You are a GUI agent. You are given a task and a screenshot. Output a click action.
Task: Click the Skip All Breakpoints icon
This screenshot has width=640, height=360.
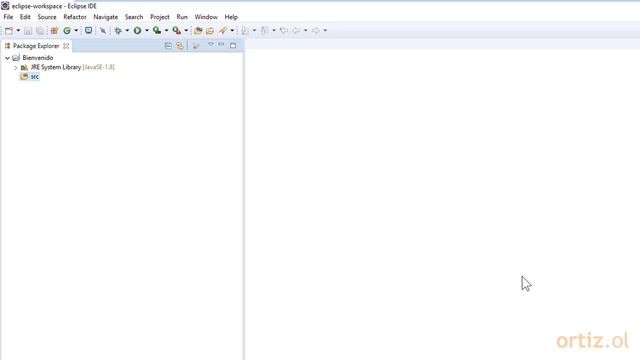pyautogui.click(x=103, y=31)
